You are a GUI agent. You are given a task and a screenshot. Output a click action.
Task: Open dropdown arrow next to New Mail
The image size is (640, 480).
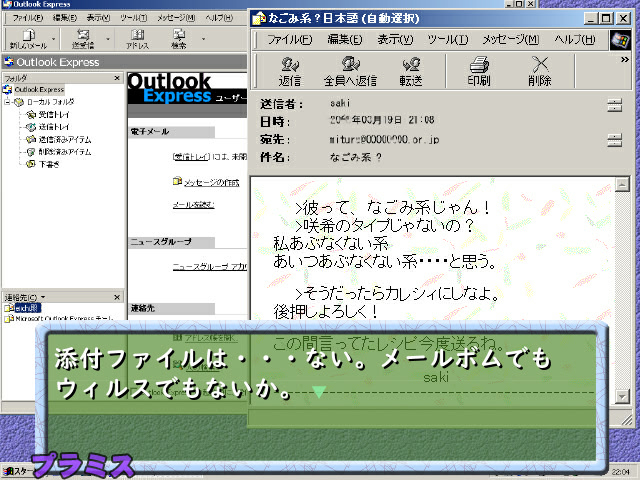[55, 39]
